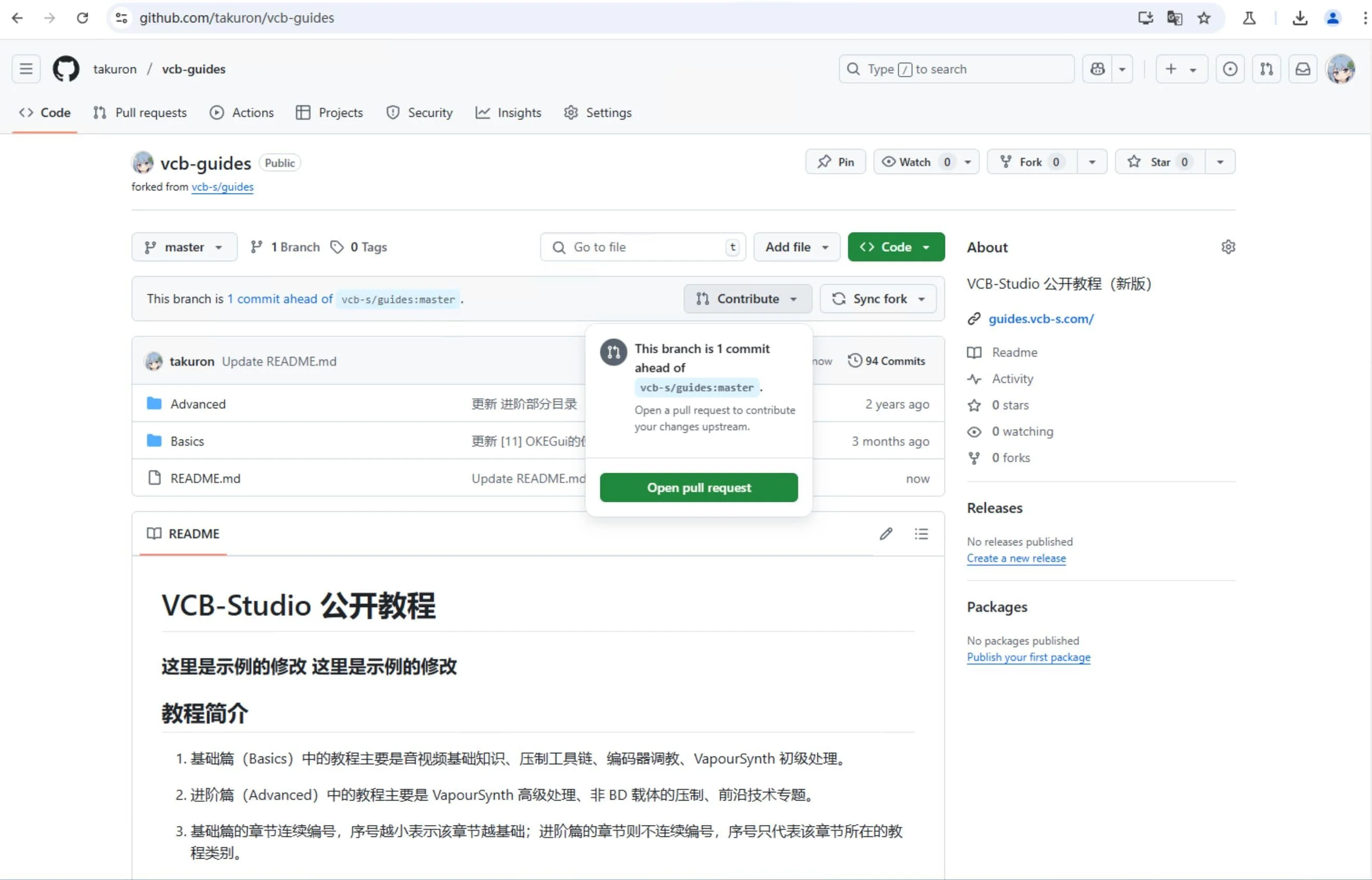Open the Sync fork dropdown

(879, 299)
